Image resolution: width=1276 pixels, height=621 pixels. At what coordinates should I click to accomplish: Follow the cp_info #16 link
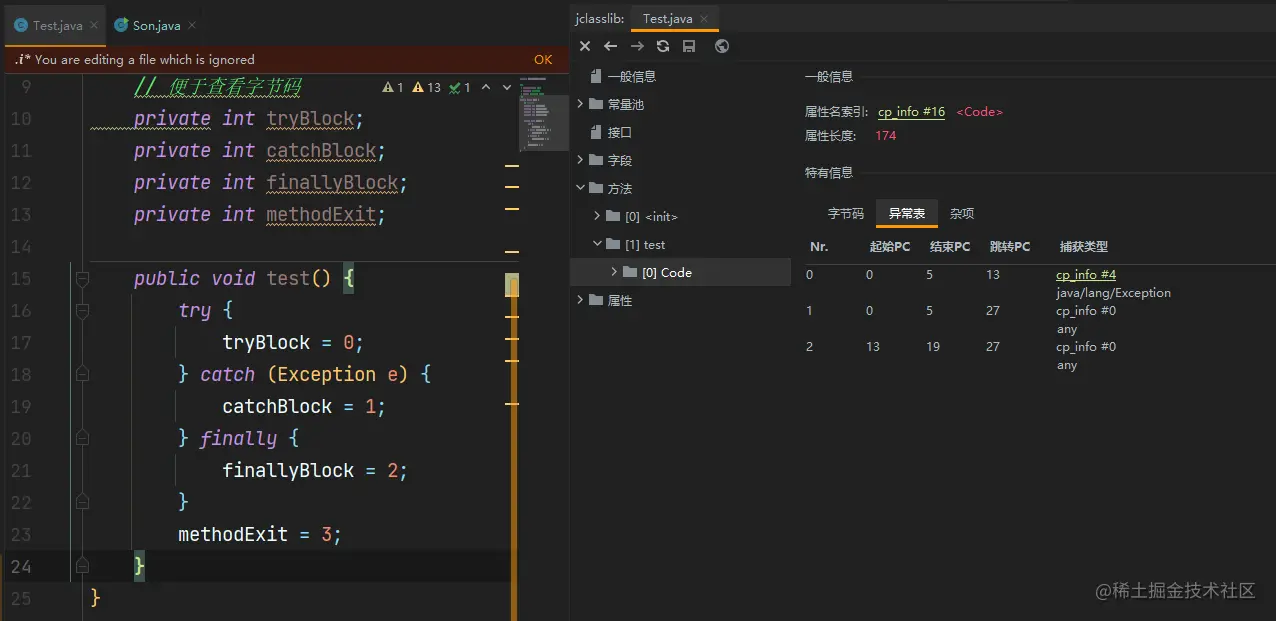(911, 112)
